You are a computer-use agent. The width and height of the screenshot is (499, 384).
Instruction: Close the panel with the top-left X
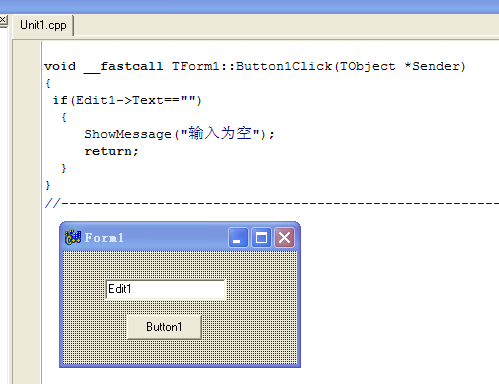pos(3,20)
